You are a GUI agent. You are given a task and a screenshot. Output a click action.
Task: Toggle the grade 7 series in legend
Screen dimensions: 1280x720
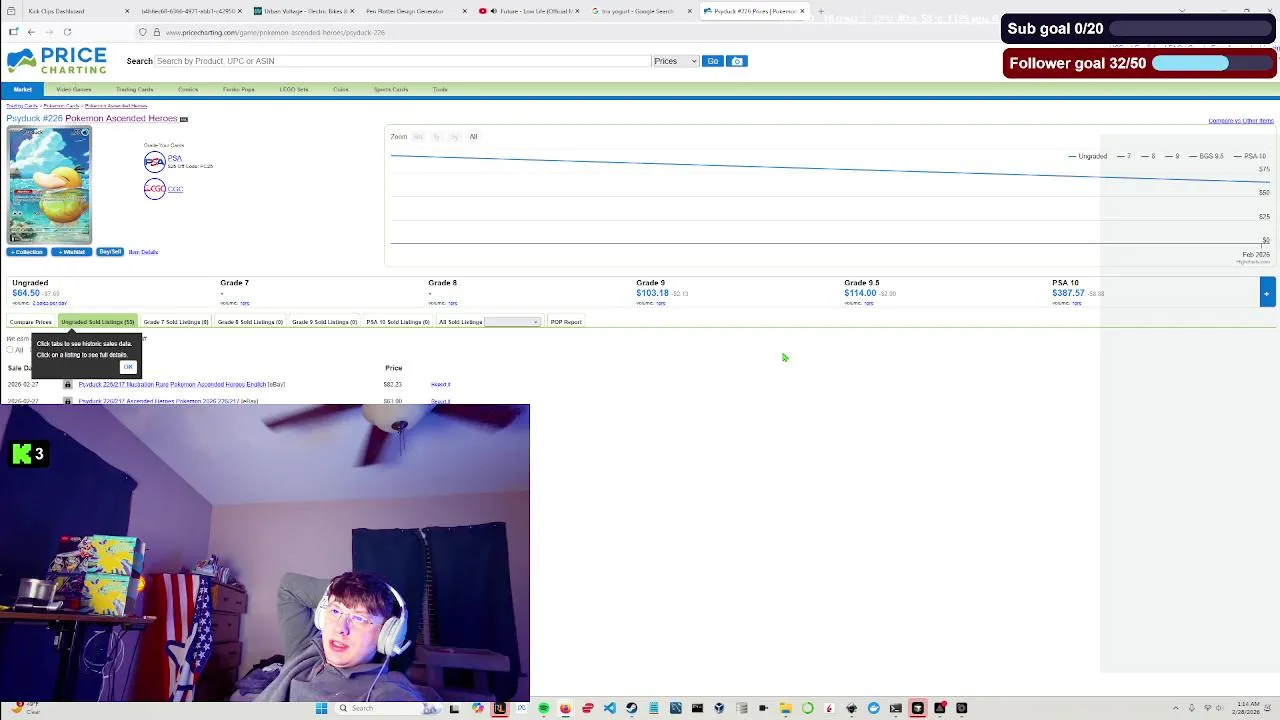(x=1124, y=156)
